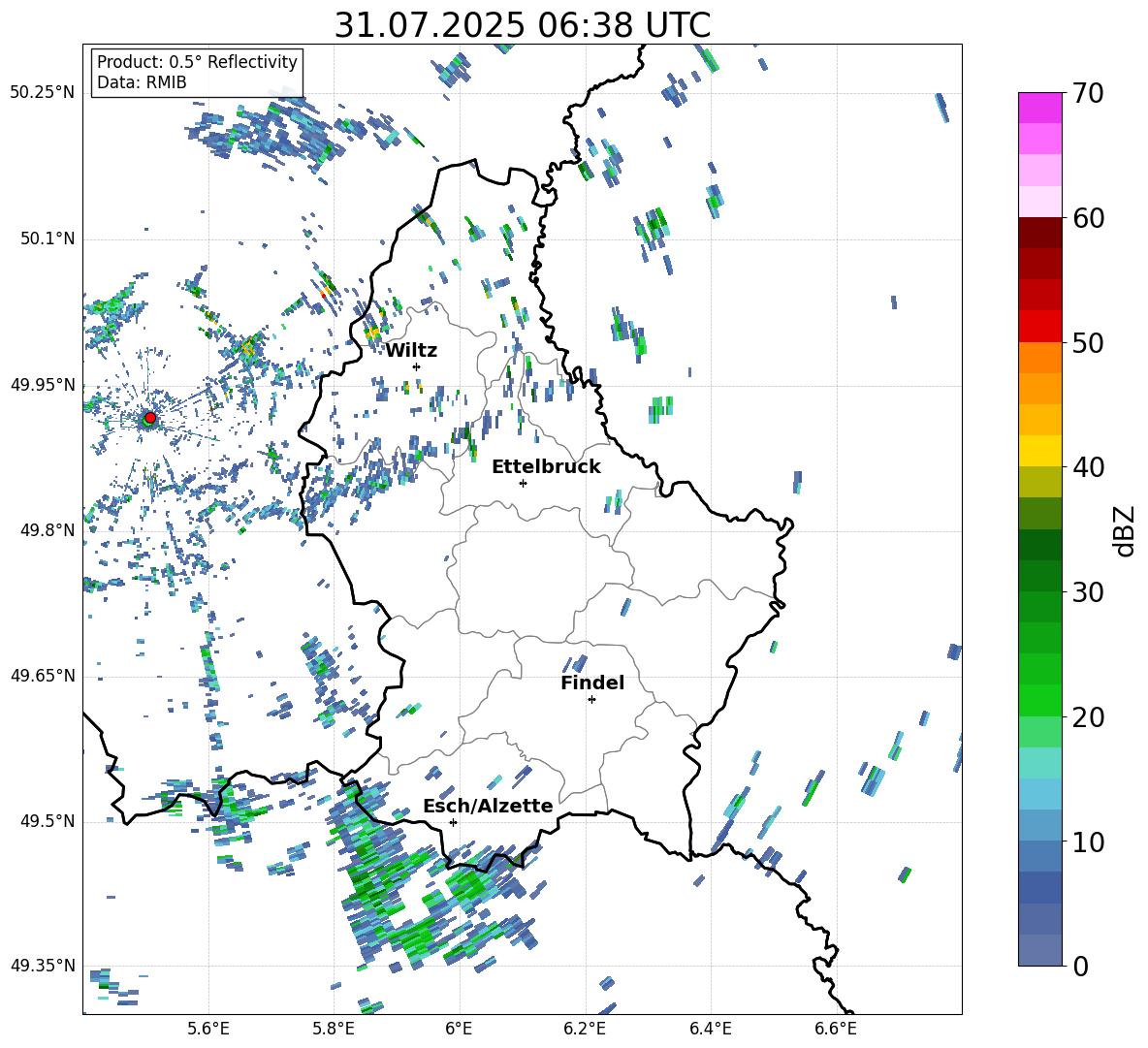Viewport: 1148px width, 1048px height.
Task: Click the 40 tick on colorbar
Action: 1088,467
